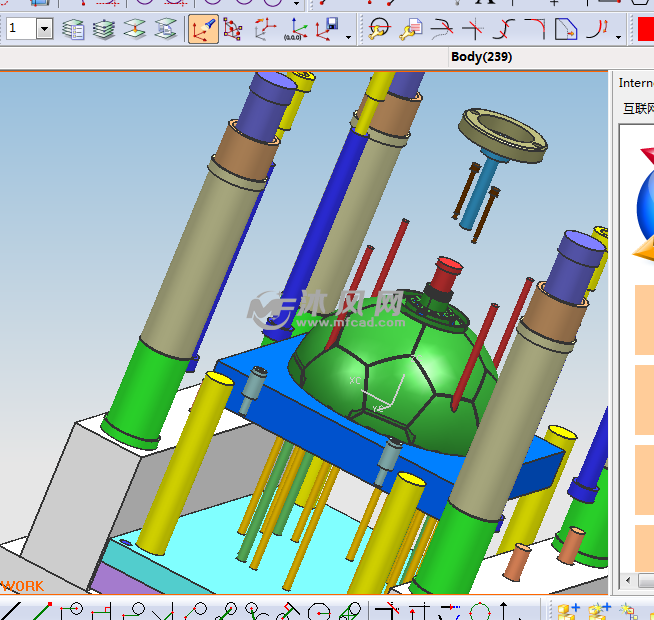Select the WCS Orient (0,0,0) icon
654x620 pixels.
coord(295,29)
